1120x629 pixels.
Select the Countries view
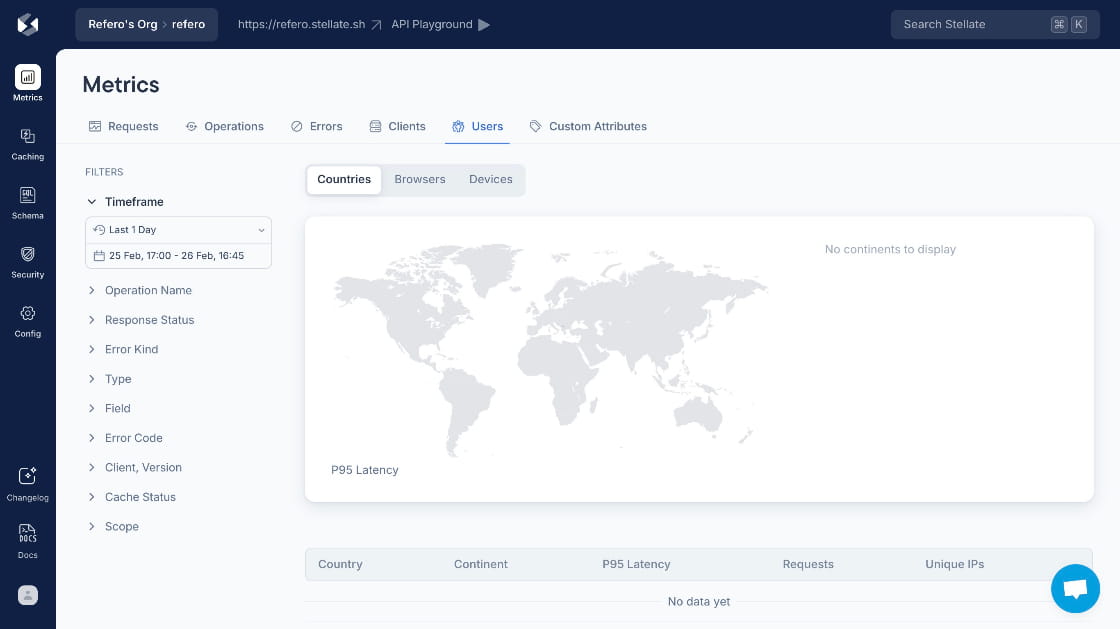point(344,180)
